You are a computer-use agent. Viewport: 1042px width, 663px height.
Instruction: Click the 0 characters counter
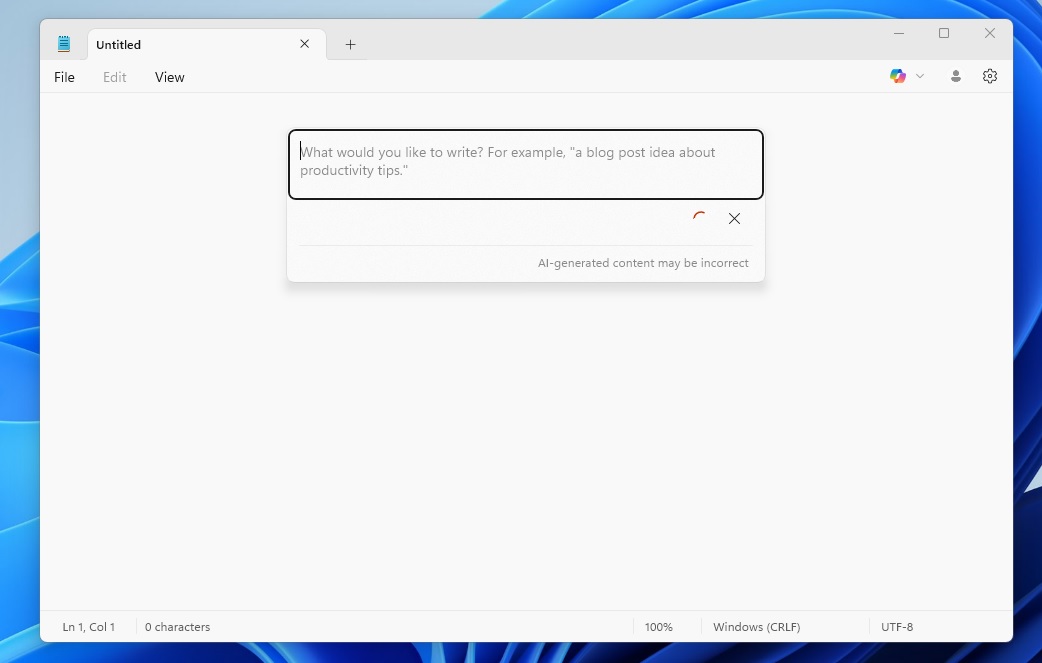(x=177, y=627)
